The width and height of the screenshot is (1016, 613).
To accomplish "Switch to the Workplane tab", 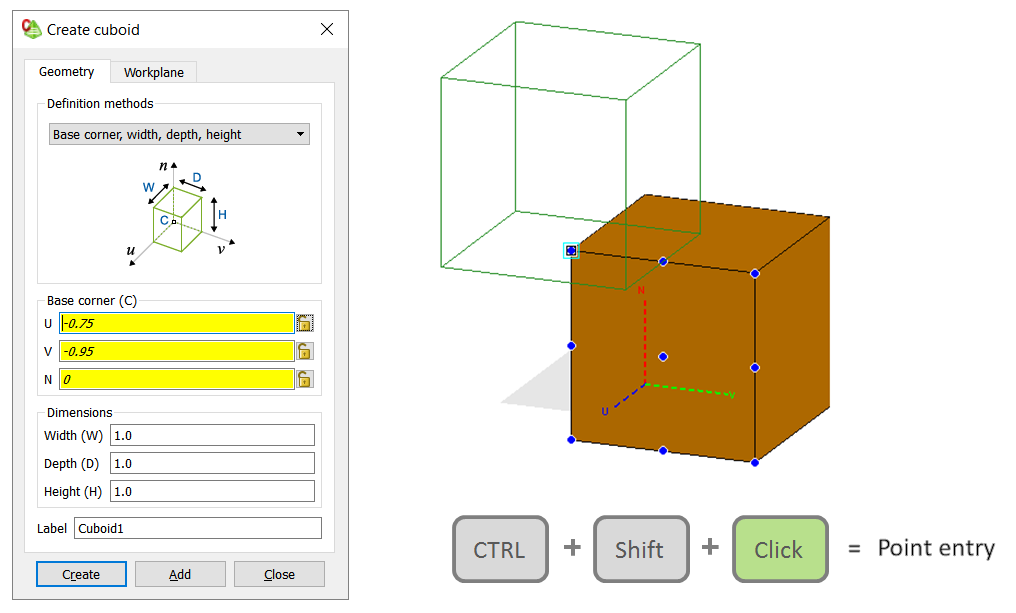I will pyautogui.click(x=153, y=72).
